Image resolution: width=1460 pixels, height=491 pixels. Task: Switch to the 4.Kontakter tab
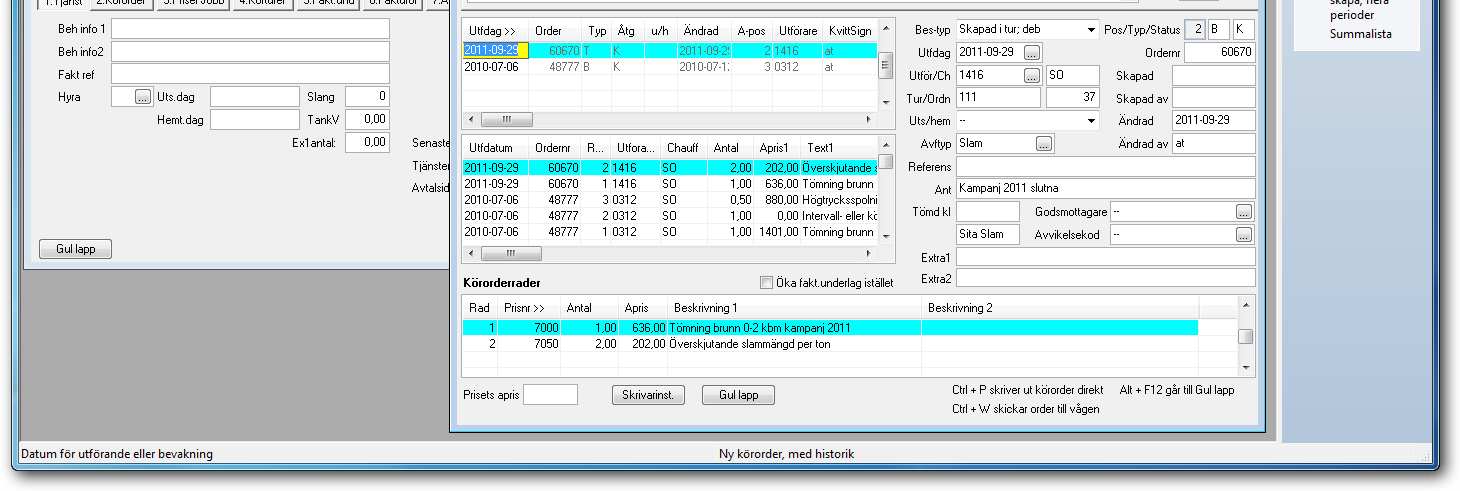264,3
